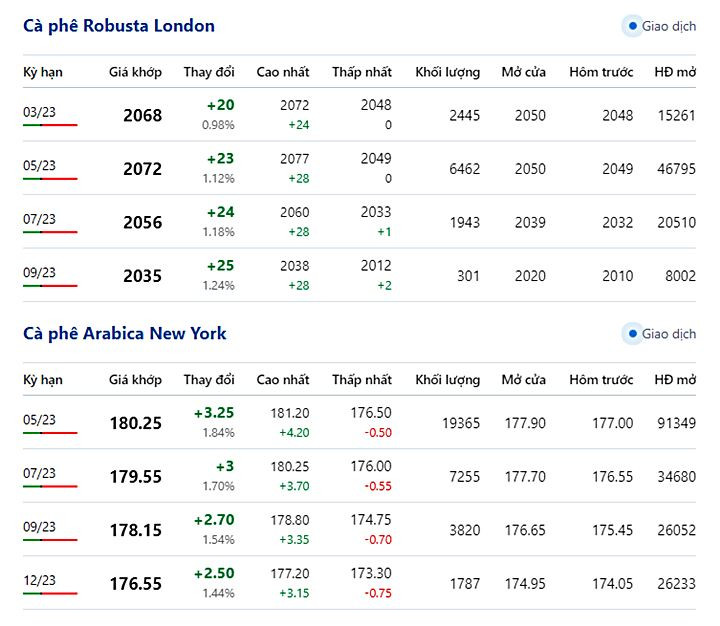Click Arabica volume value 19365
Viewport: 720px width, 626px height.
(x=461, y=423)
